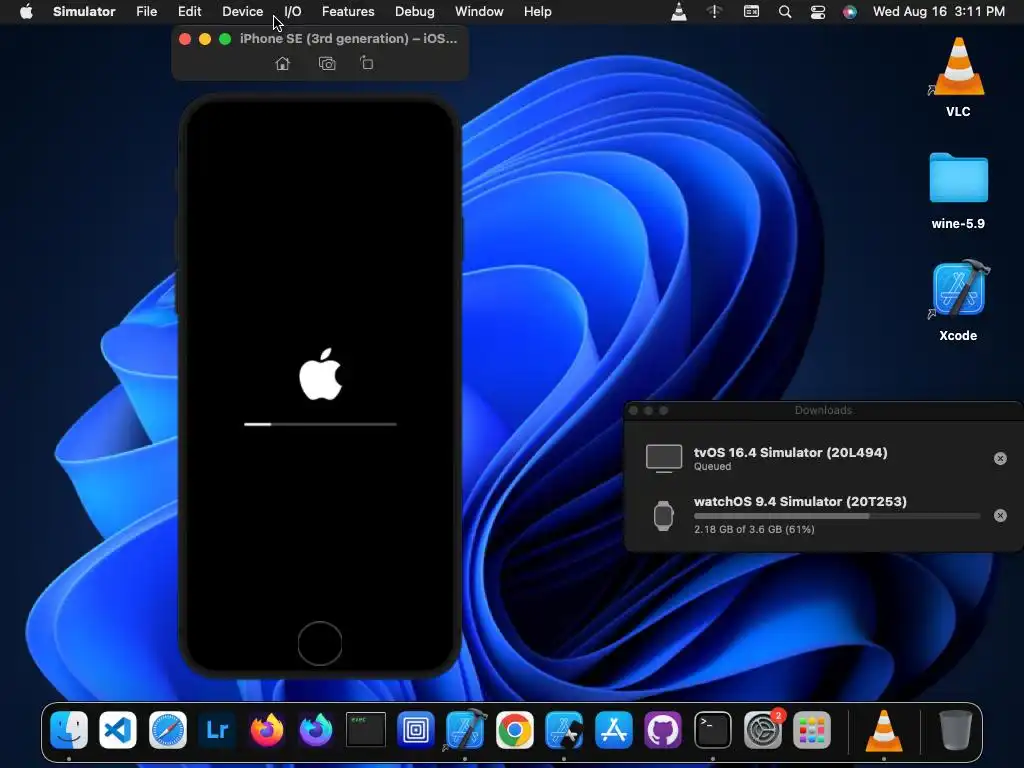
Task: Click the VLC cone in the menu bar
Action: (x=679, y=12)
